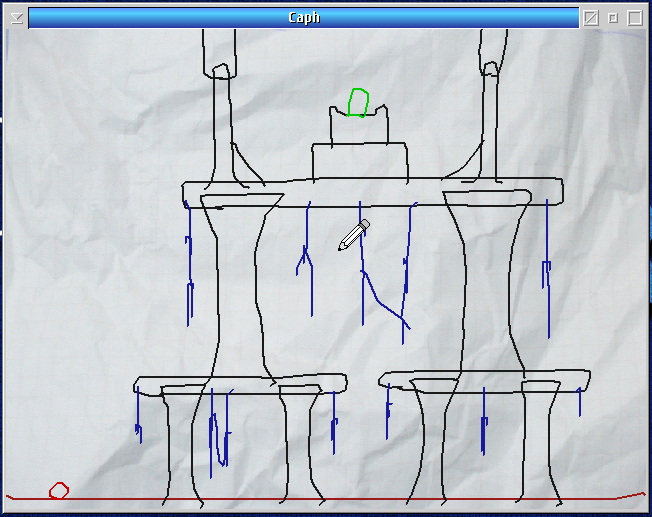Screen dimensions: 652x517
Task: Click the pencil drawing cursor
Action: 353,236
